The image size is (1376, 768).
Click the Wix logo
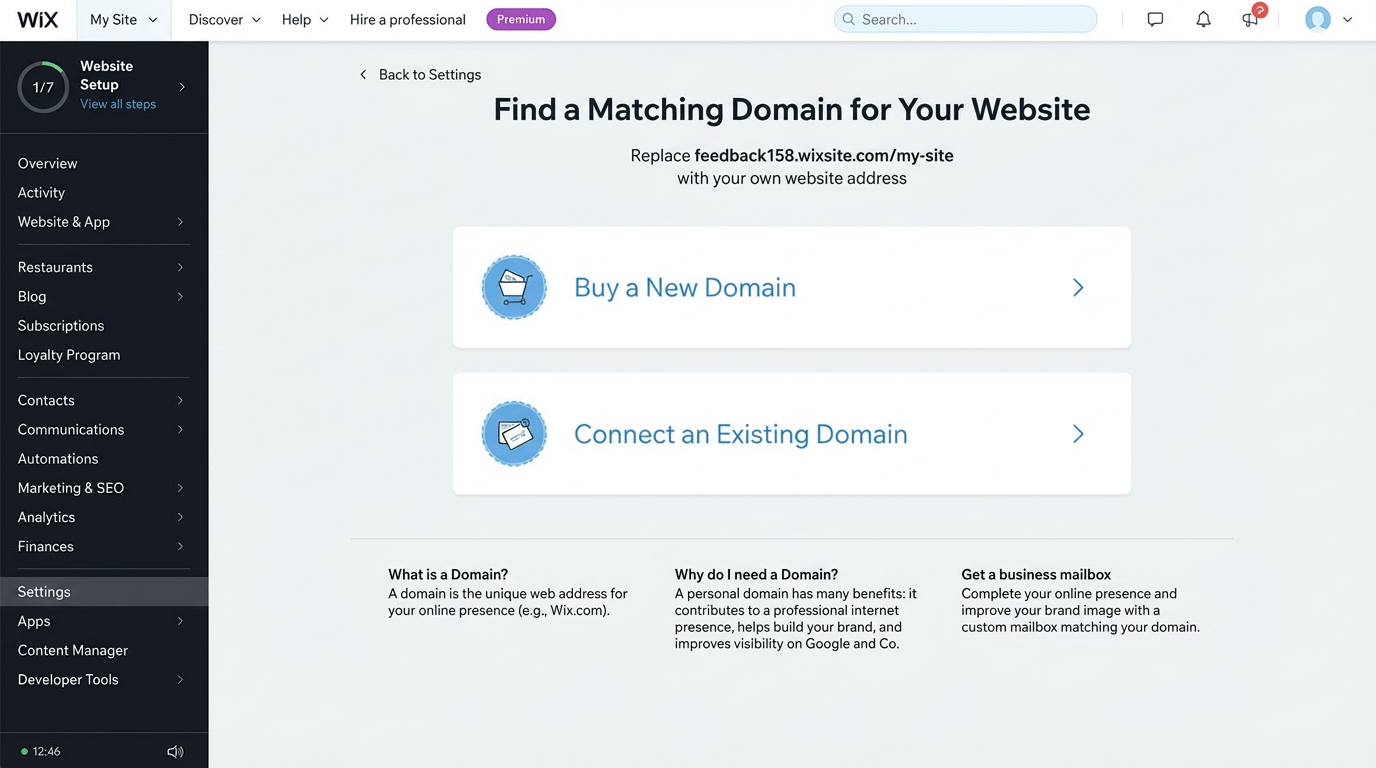click(x=37, y=18)
